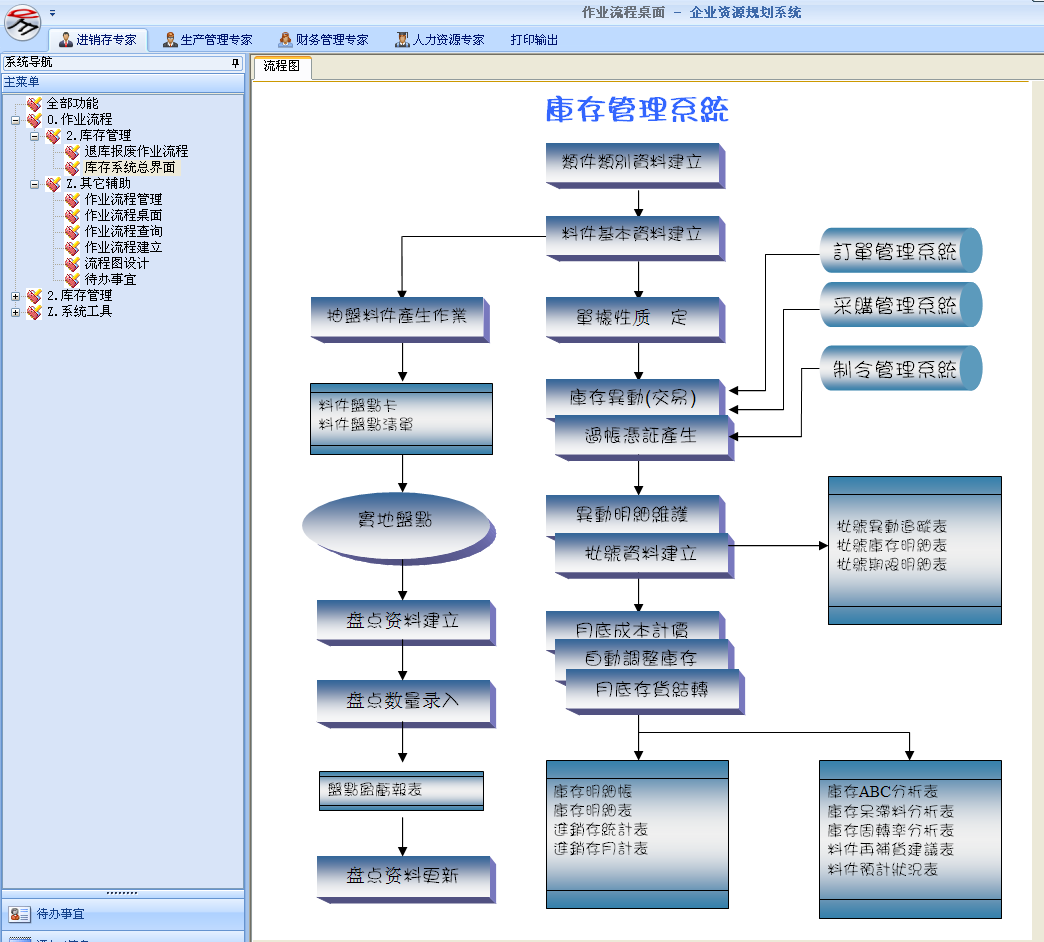Click the 全部功能 tree item icon
This screenshot has height=942, width=1044.
pyautogui.click(x=35, y=104)
